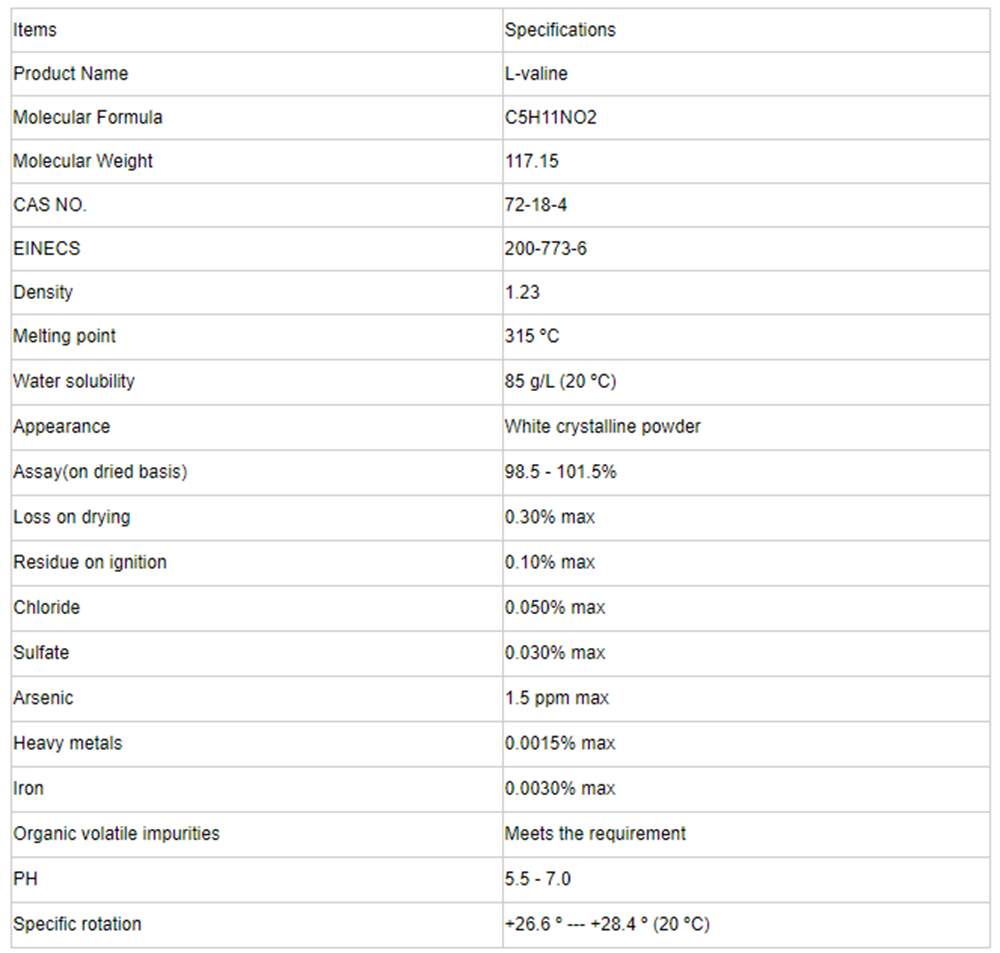
Task: Click the EINECS value 200-773-6
Action: pos(545,248)
